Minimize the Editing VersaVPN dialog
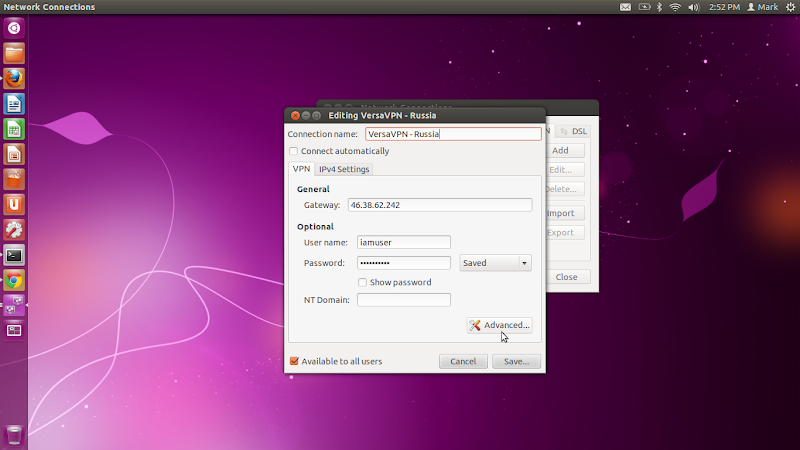The image size is (800, 450). [x=306, y=115]
